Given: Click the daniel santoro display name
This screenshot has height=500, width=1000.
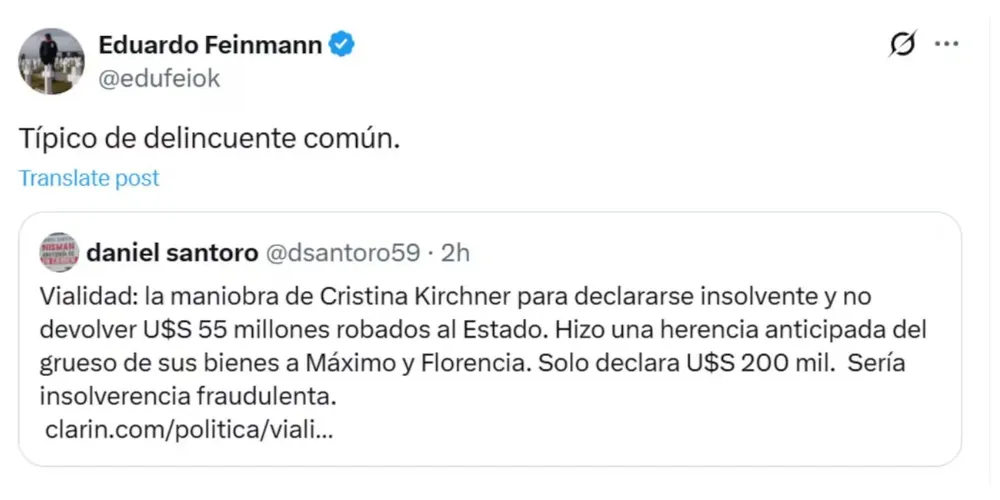Looking at the screenshot, I should tap(170, 252).
